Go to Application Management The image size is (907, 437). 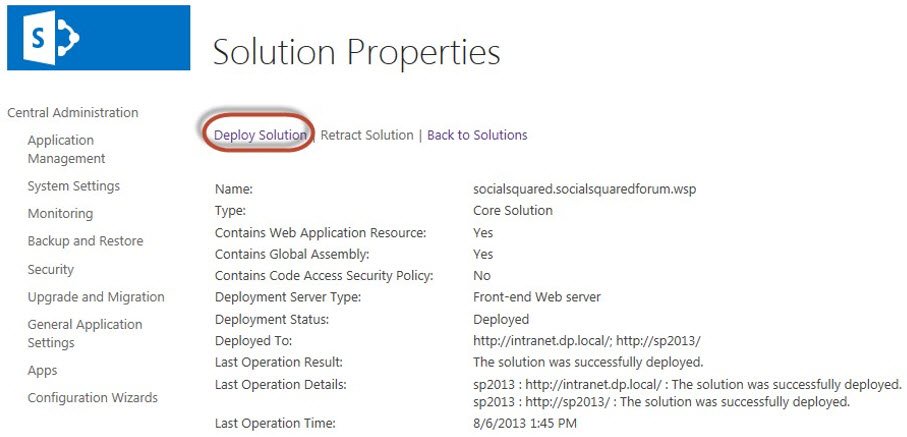(66, 149)
